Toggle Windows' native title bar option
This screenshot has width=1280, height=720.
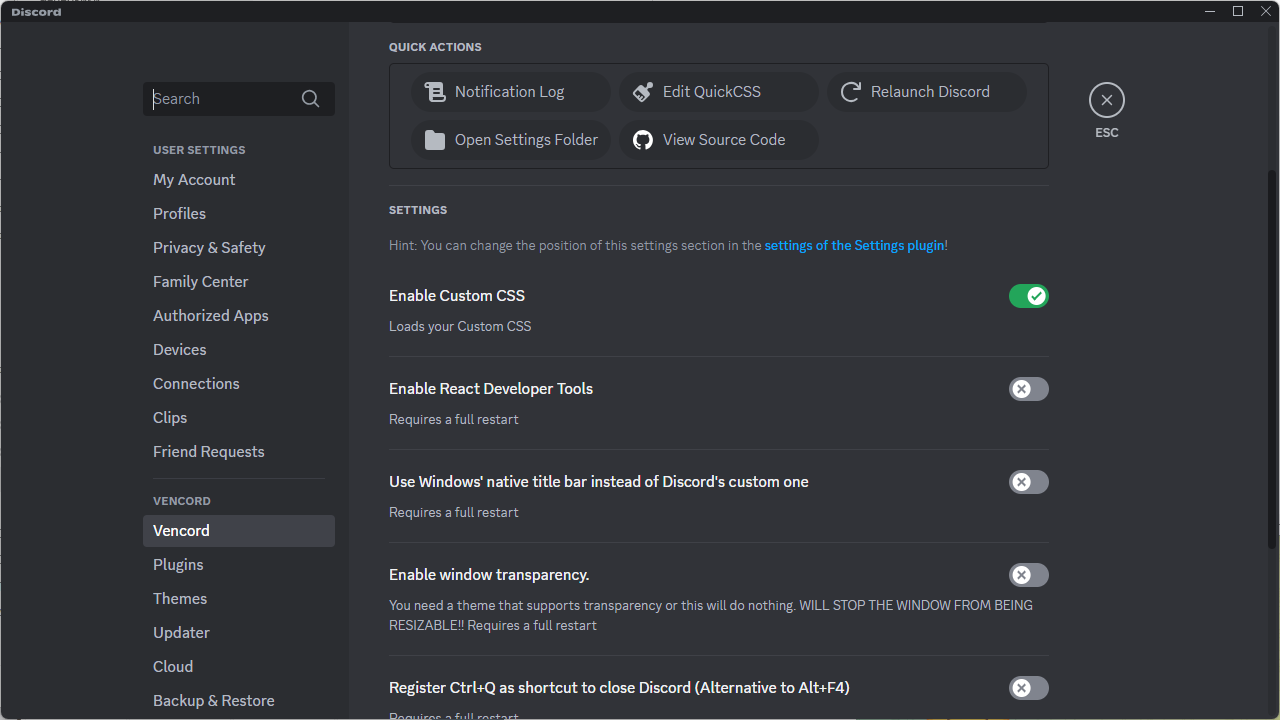1028,482
